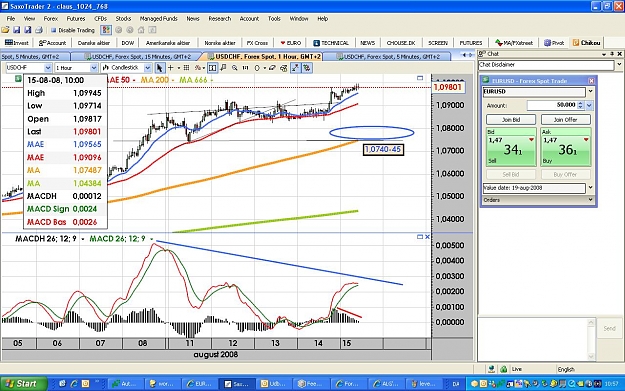This screenshot has width=625, height=391.
Task: Click the Ask Buy price tile
Action: (566, 147)
